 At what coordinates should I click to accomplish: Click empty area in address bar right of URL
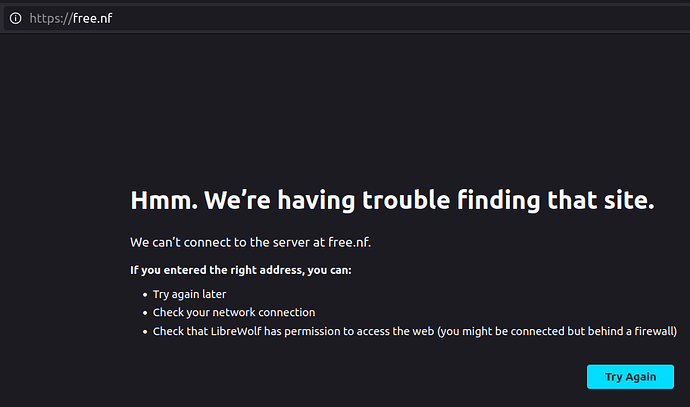point(396,18)
